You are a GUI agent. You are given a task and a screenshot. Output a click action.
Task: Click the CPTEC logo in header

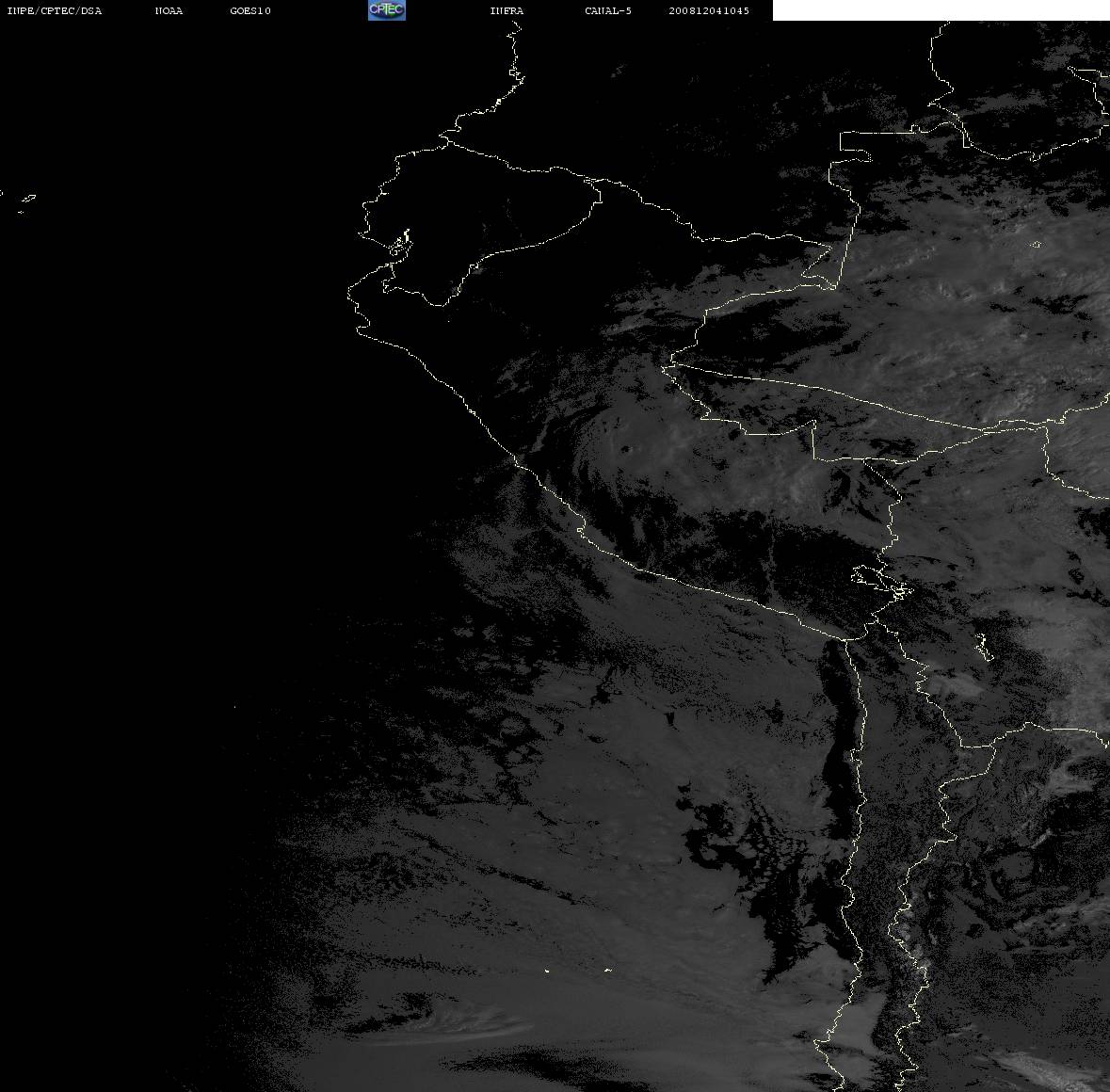point(387,10)
